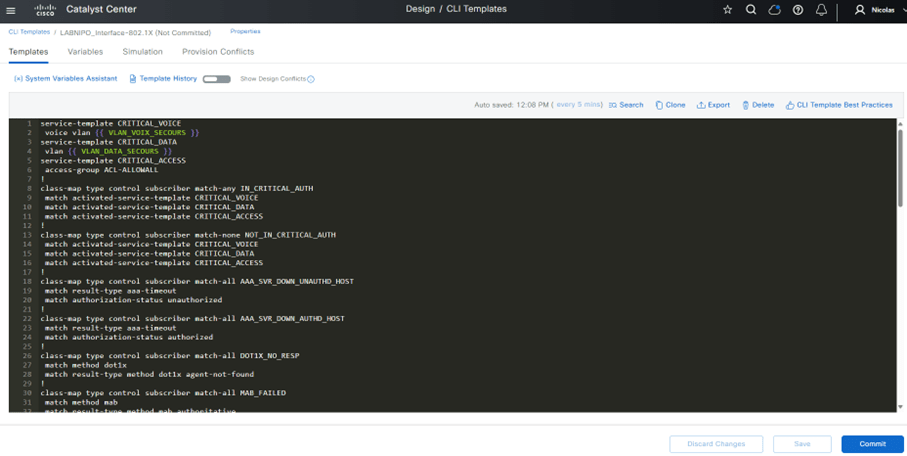907x456 pixels.
Task: Click the cloud status icon
Action: [774, 10]
